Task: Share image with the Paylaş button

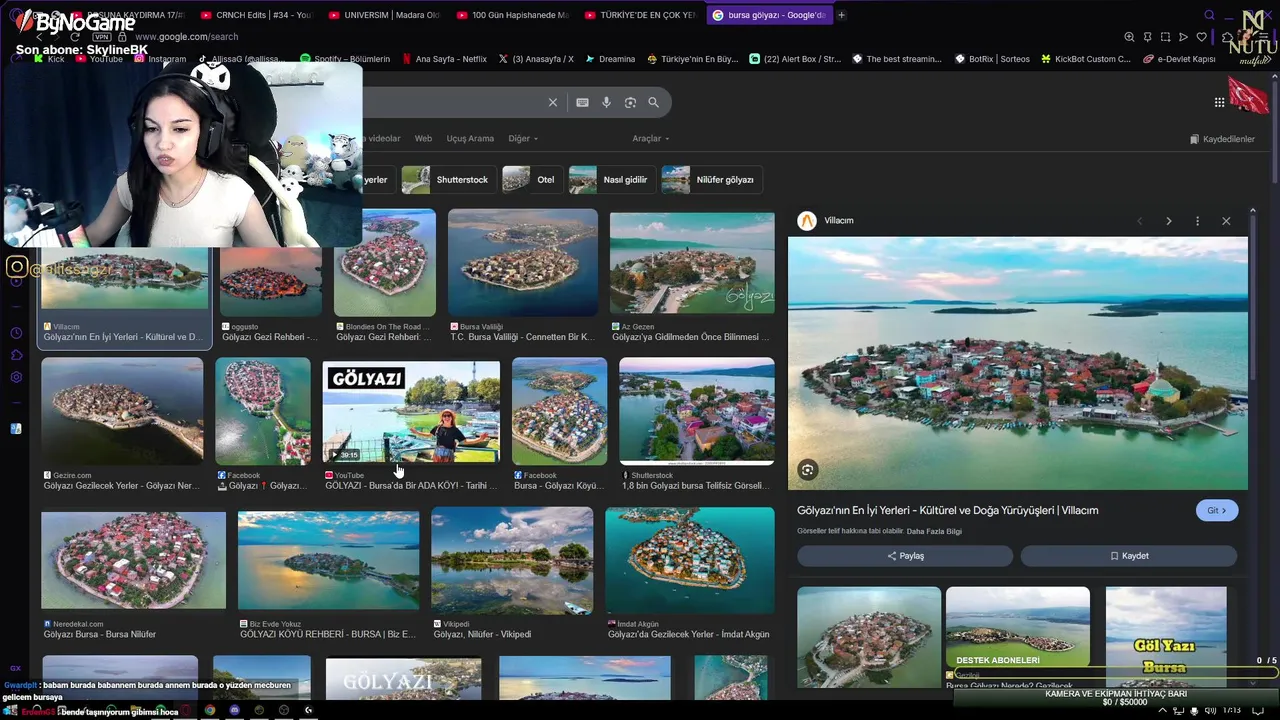Action: pos(905,556)
